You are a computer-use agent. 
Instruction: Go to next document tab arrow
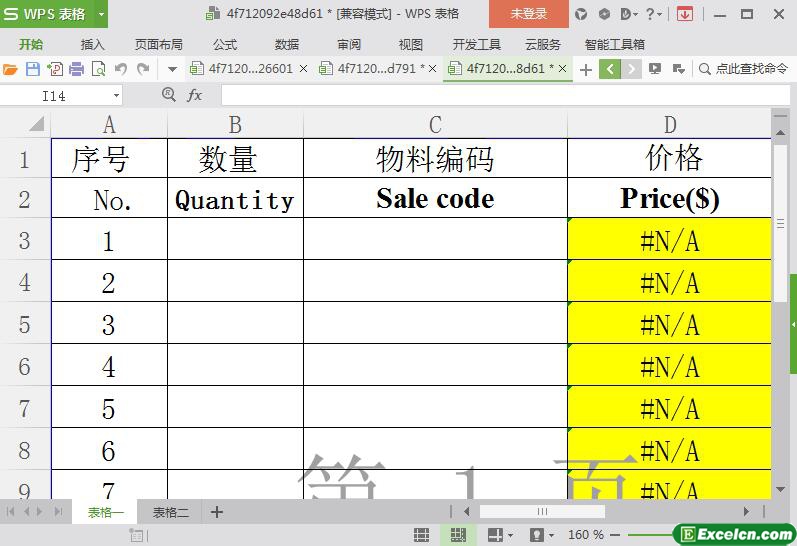click(631, 69)
